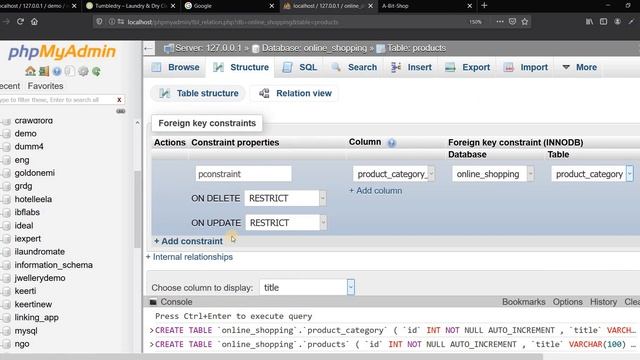Click the Pocket save icon in address bar

tap(512, 22)
